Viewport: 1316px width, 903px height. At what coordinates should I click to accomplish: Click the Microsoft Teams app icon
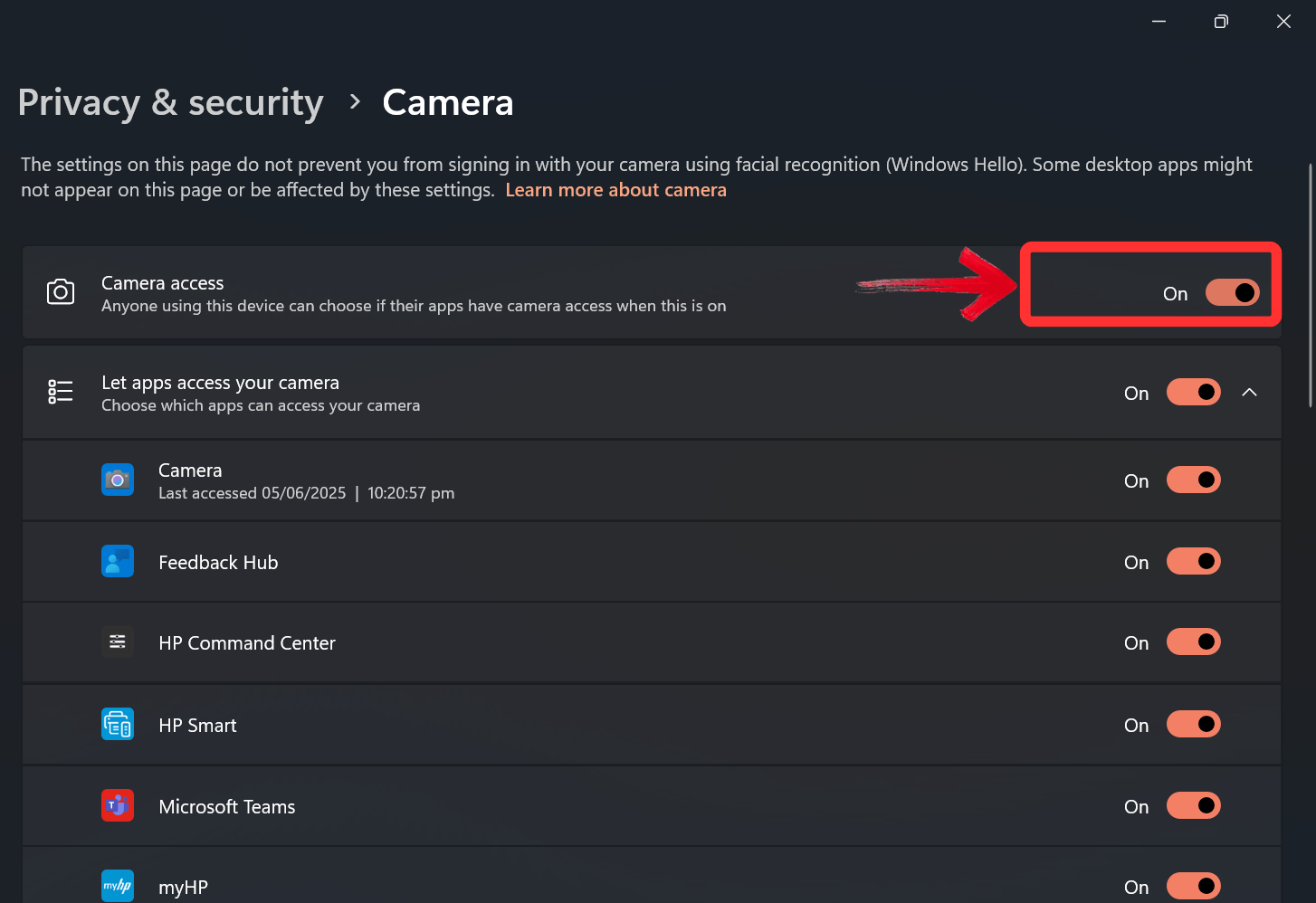pos(117,804)
